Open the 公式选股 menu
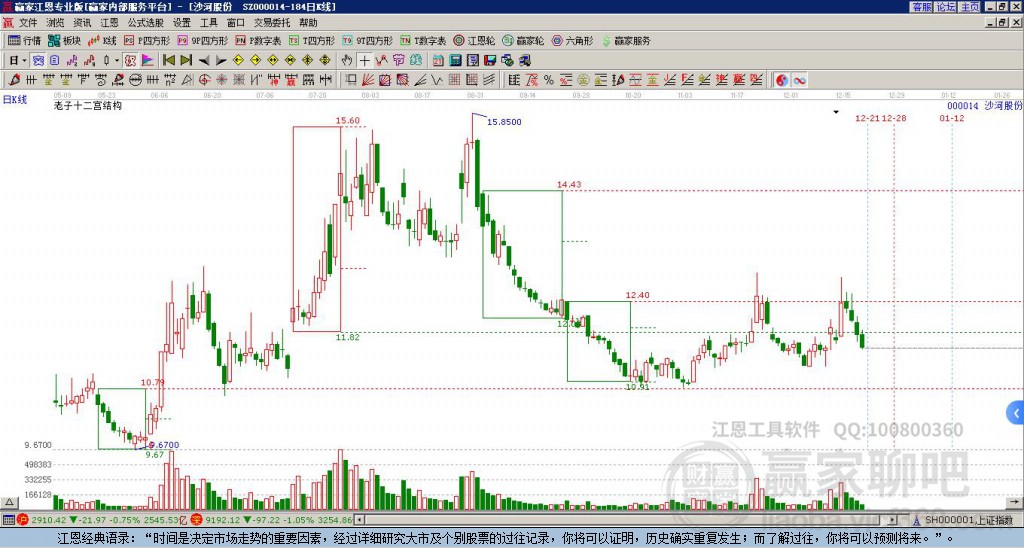This screenshot has width=1024, height=548. pos(146,23)
